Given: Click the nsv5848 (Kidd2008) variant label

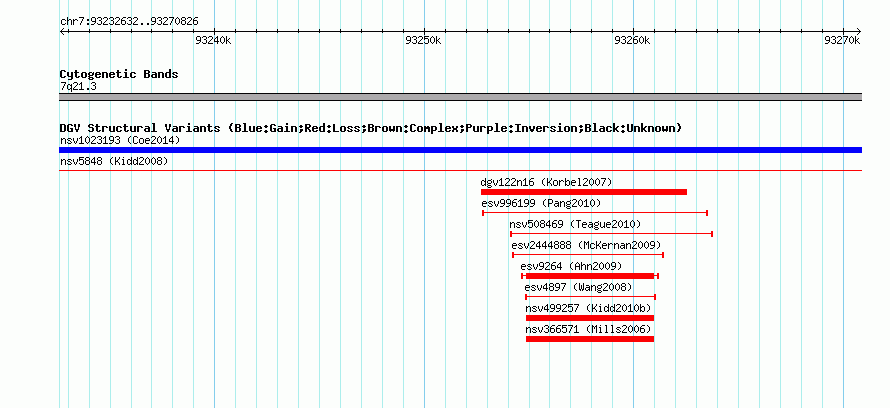Looking at the screenshot, I should coord(114,162).
